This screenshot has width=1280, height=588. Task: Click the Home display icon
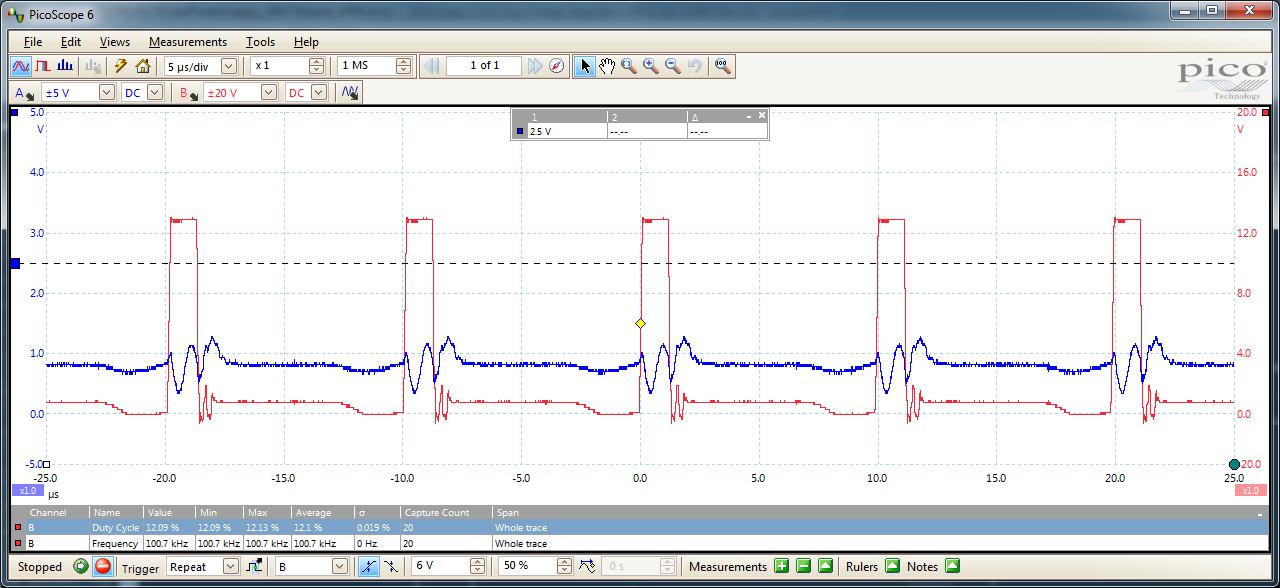(x=143, y=66)
